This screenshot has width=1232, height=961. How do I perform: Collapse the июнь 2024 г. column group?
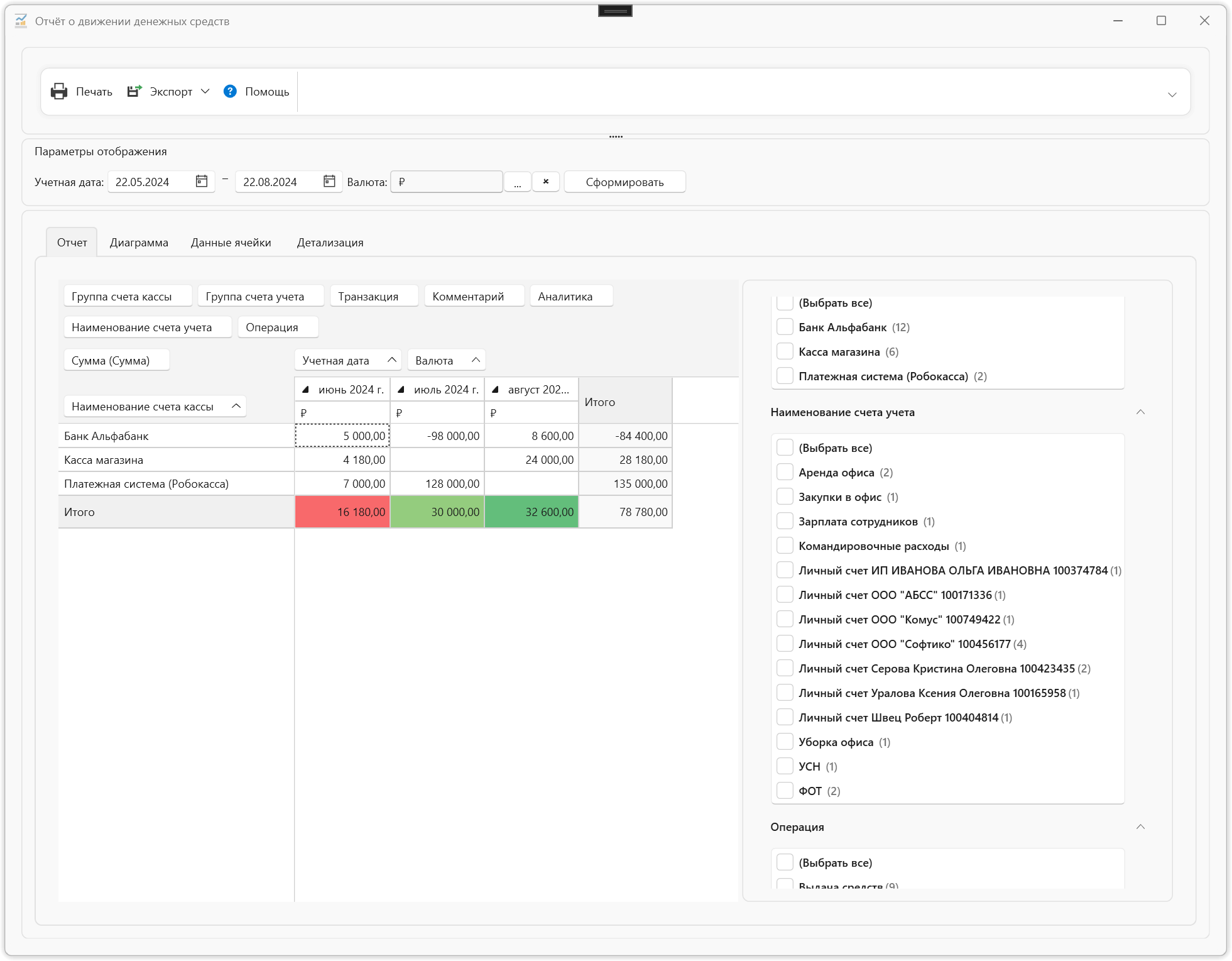click(x=305, y=390)
